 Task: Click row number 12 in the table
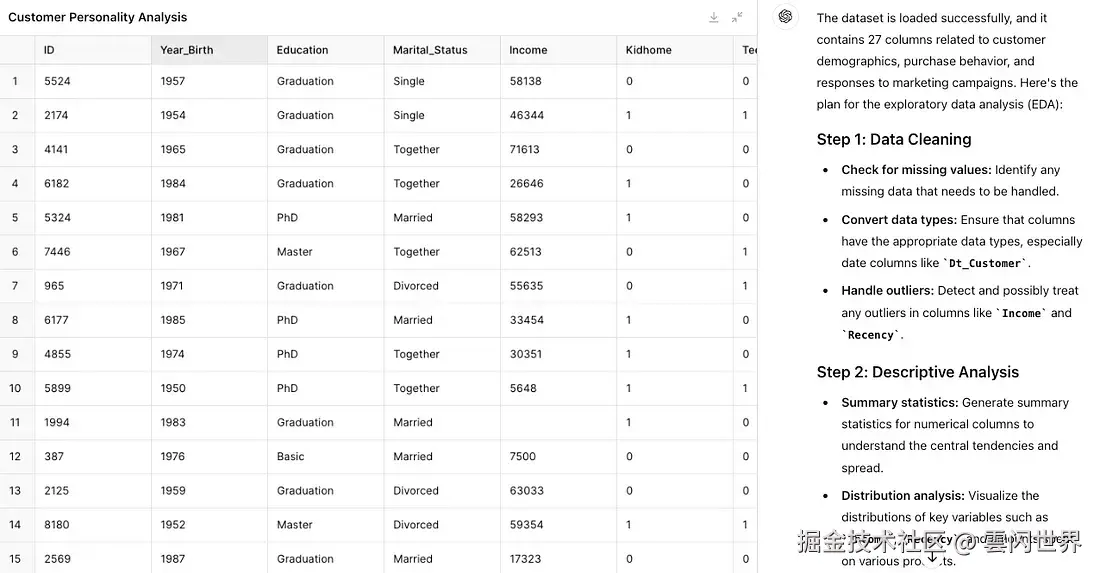pos(15,457)
